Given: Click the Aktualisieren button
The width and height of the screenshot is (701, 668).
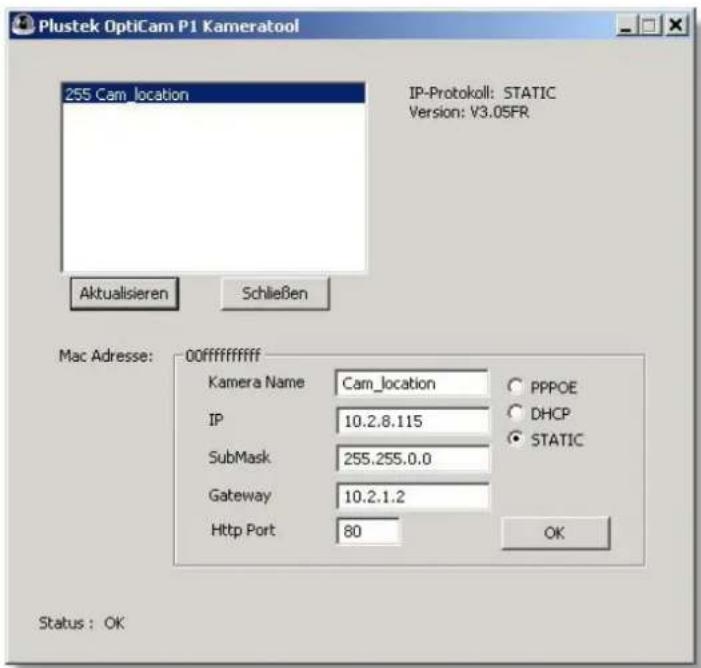Looking at the screenshot, I should click(x=124, y=294).
